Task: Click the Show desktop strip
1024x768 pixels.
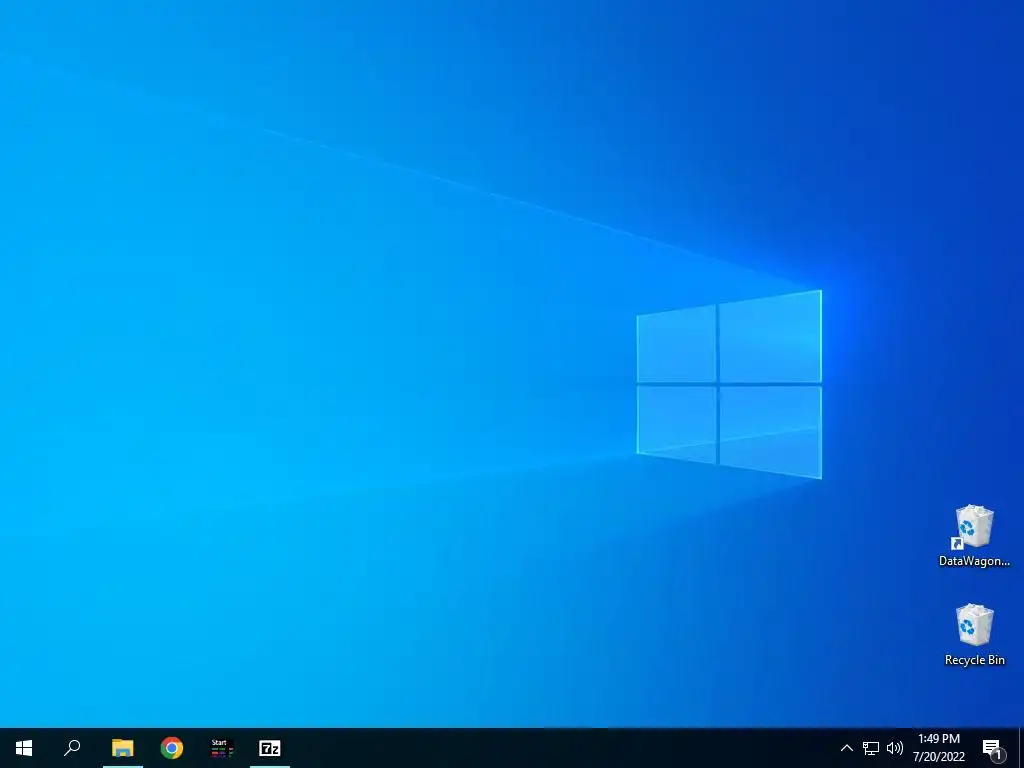Action: click(1021, 748)
